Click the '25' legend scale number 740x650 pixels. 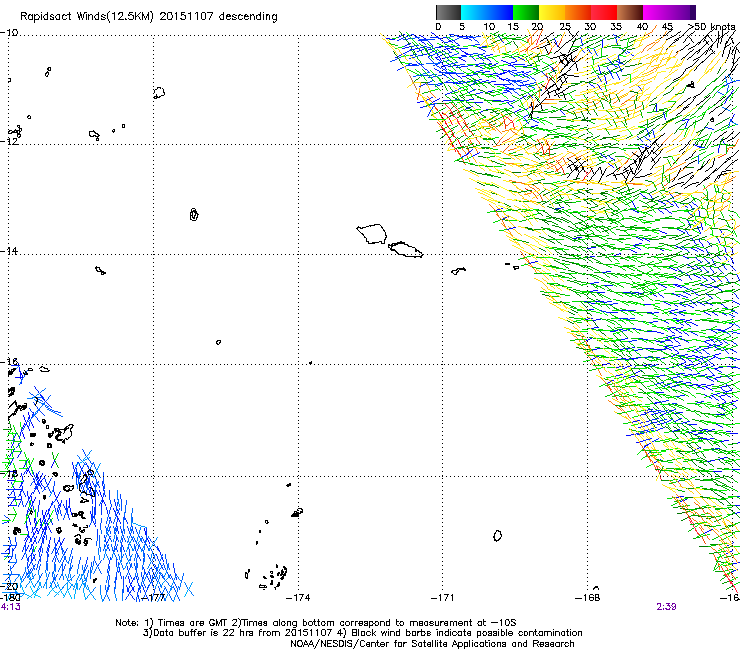[x=565, y=26]
